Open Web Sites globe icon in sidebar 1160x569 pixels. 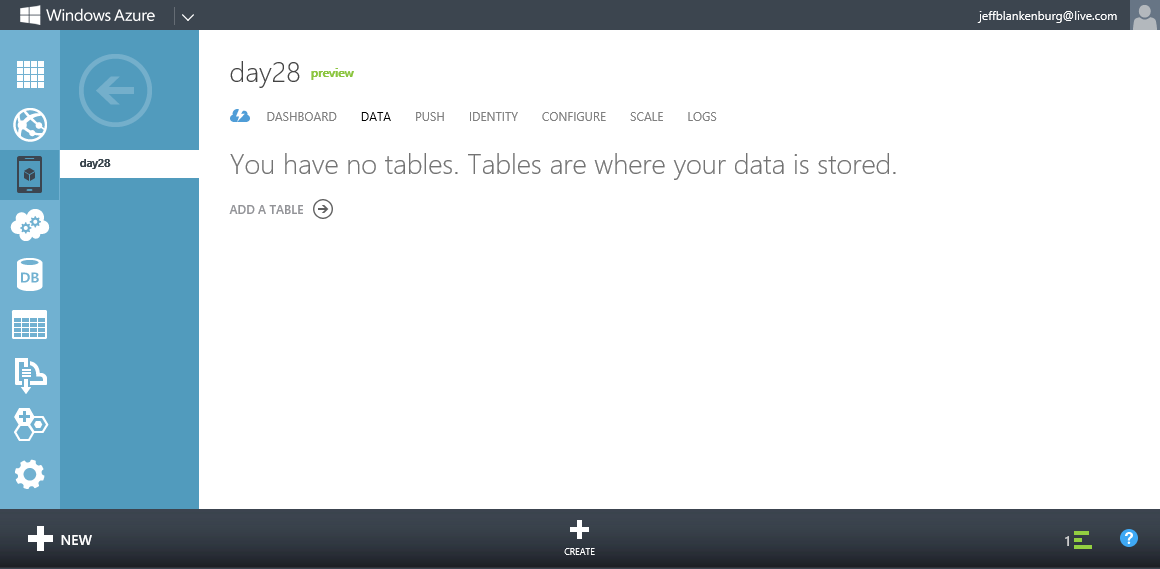(30, 125)
